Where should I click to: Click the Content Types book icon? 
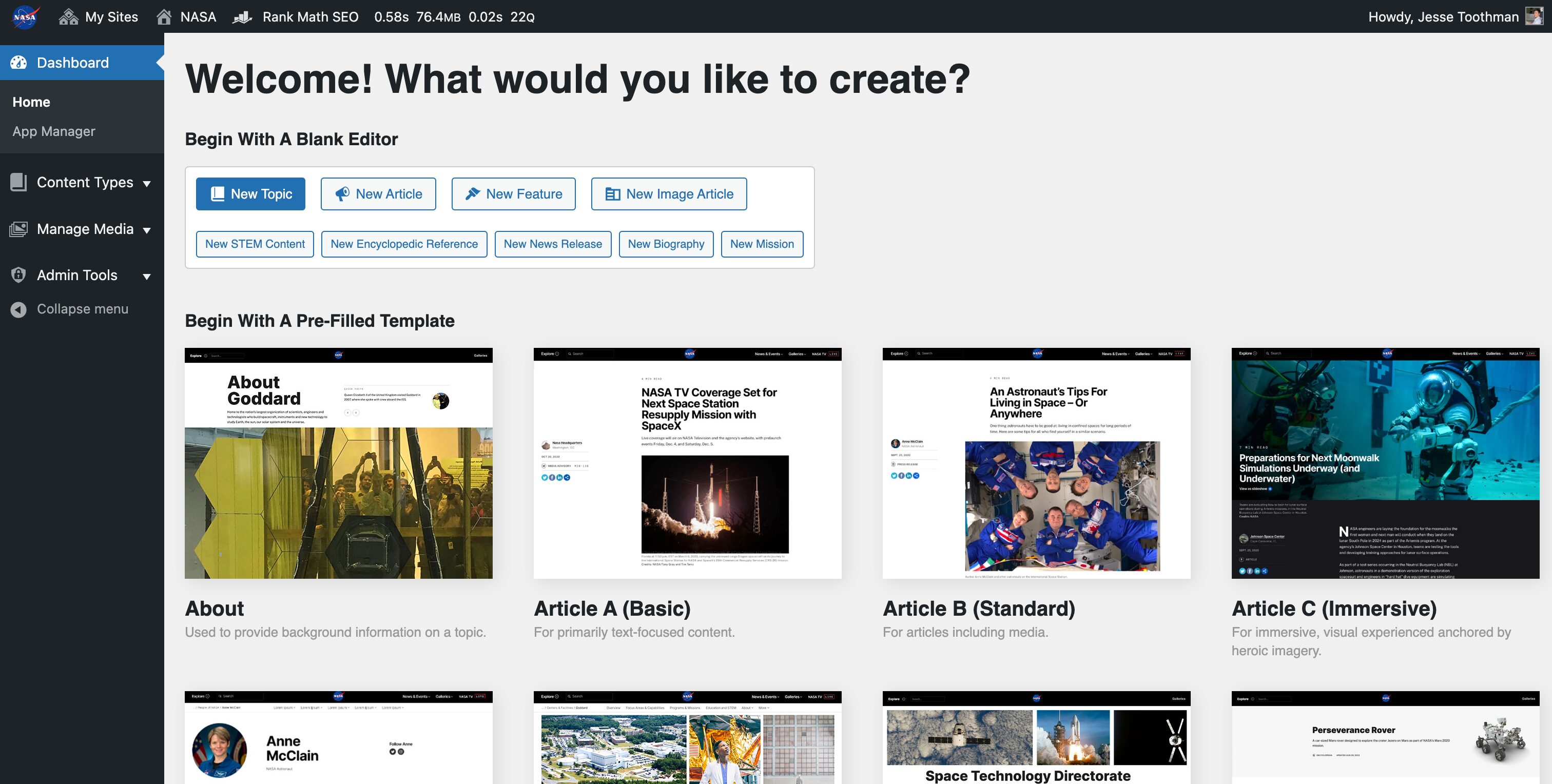click(18, 182)
